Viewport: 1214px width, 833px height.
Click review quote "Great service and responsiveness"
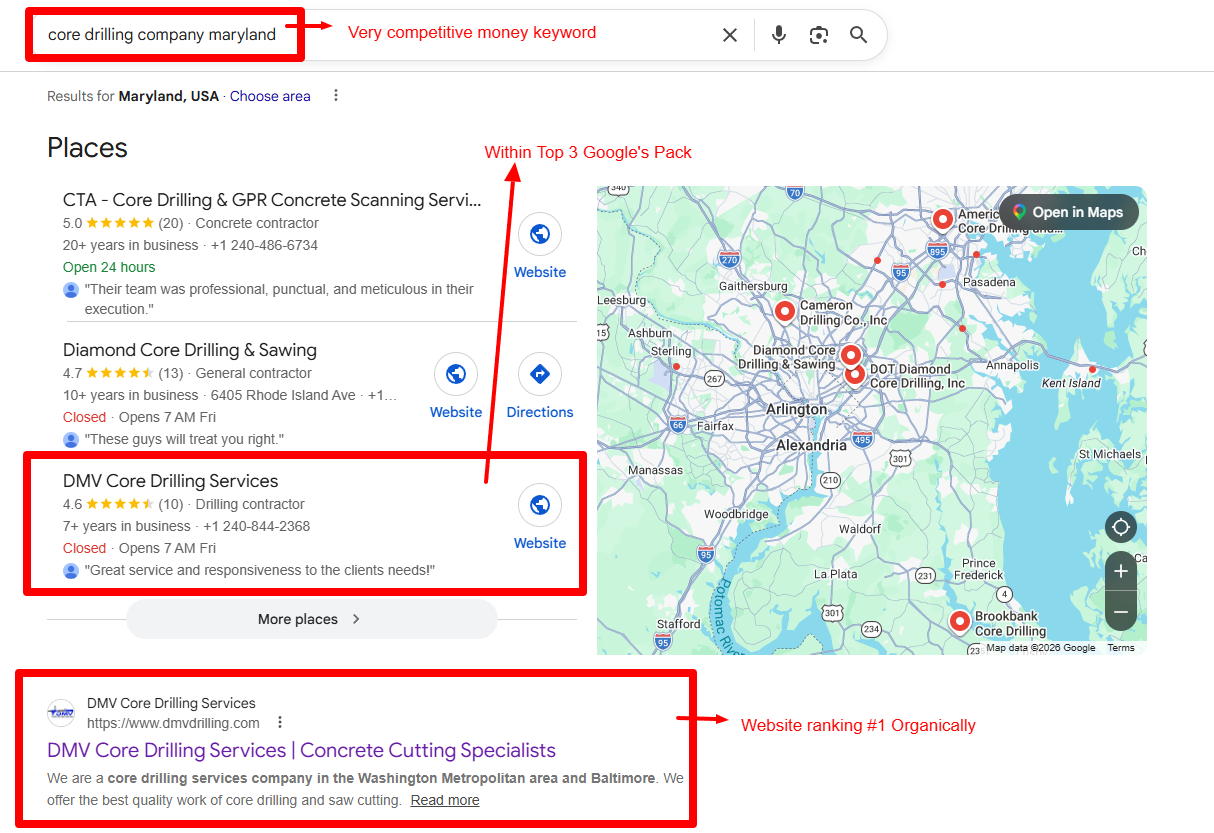pos(260,570)
